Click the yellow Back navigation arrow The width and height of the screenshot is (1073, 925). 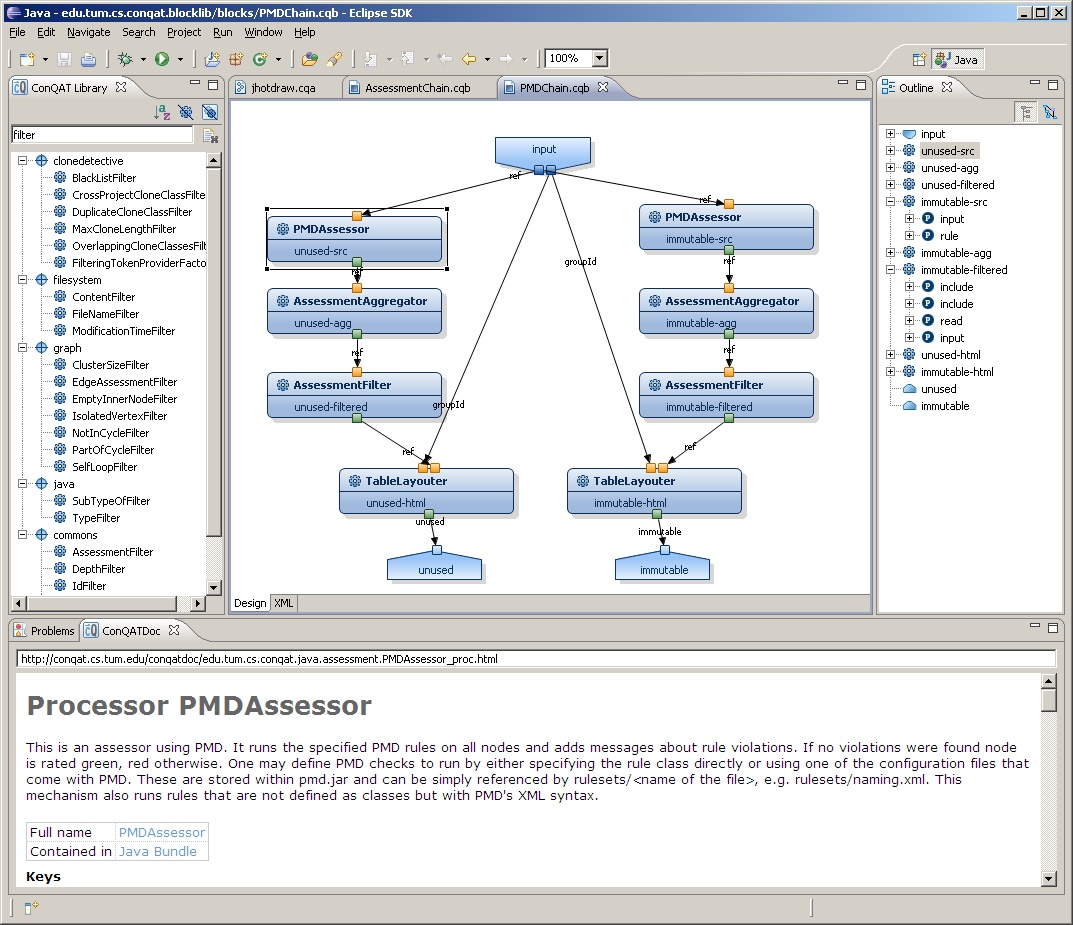pyautogui.click(x=469, y=60)
